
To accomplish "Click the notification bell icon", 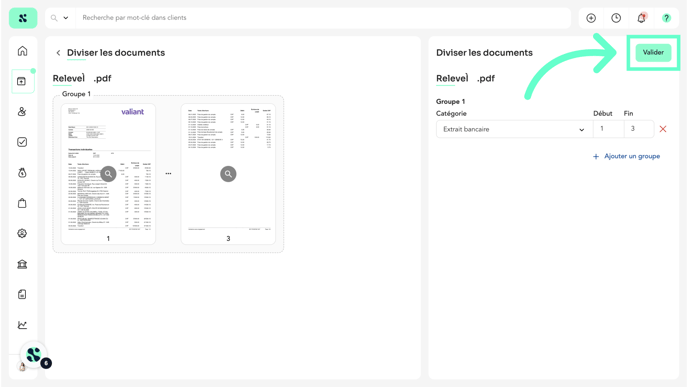I will pyautogui.click(x=641, y=18).
